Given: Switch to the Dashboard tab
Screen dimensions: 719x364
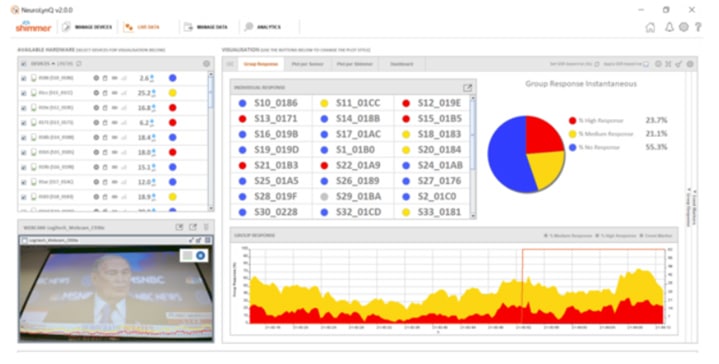Looking at the screenshot, I should 402,64.
